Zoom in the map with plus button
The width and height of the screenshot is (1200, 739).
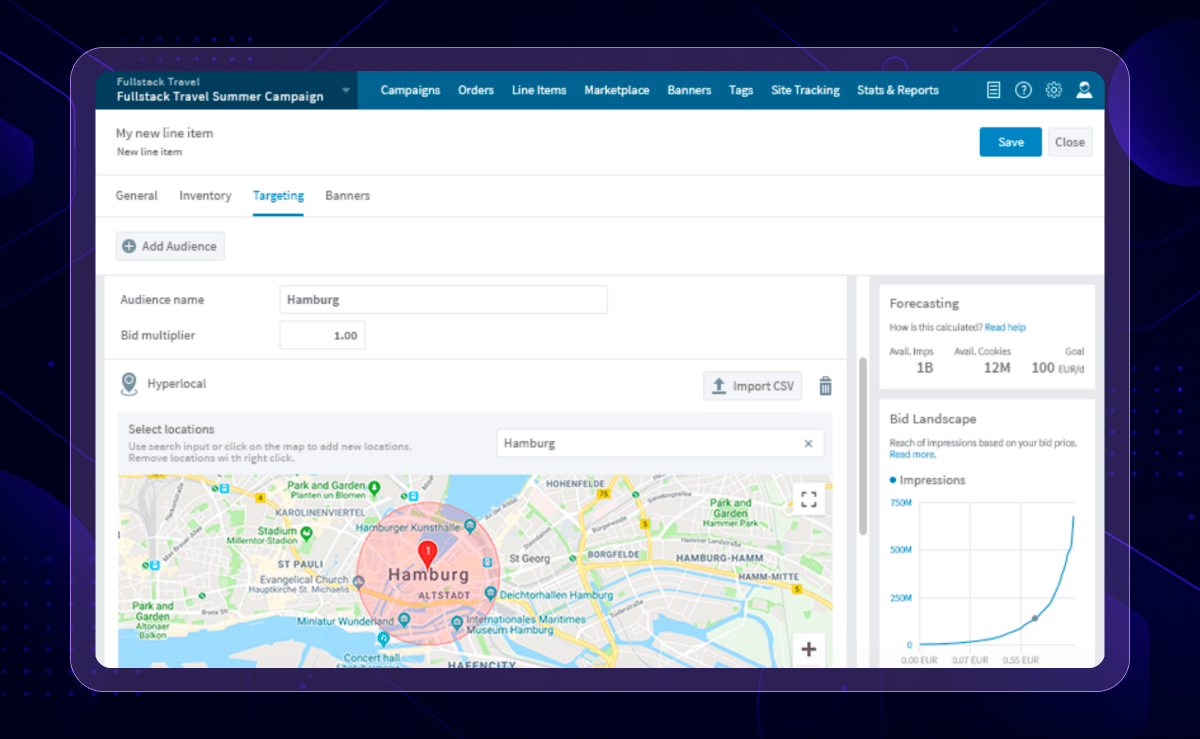click(x=809, y=650)
